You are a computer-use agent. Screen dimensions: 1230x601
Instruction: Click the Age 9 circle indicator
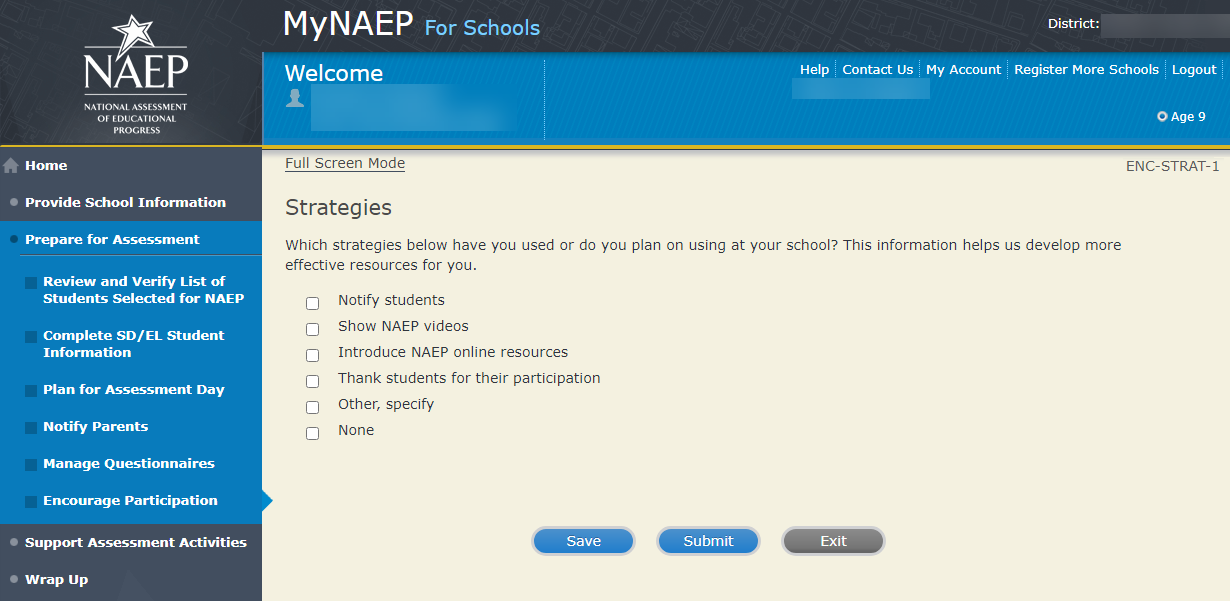pyautogui.click(x=1162, y=117)
